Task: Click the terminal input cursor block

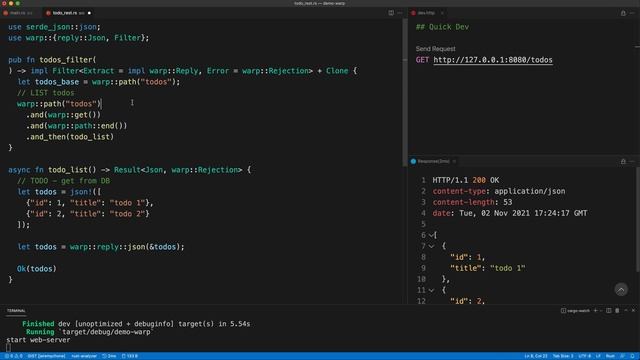Action: click(x=8, y=347)
